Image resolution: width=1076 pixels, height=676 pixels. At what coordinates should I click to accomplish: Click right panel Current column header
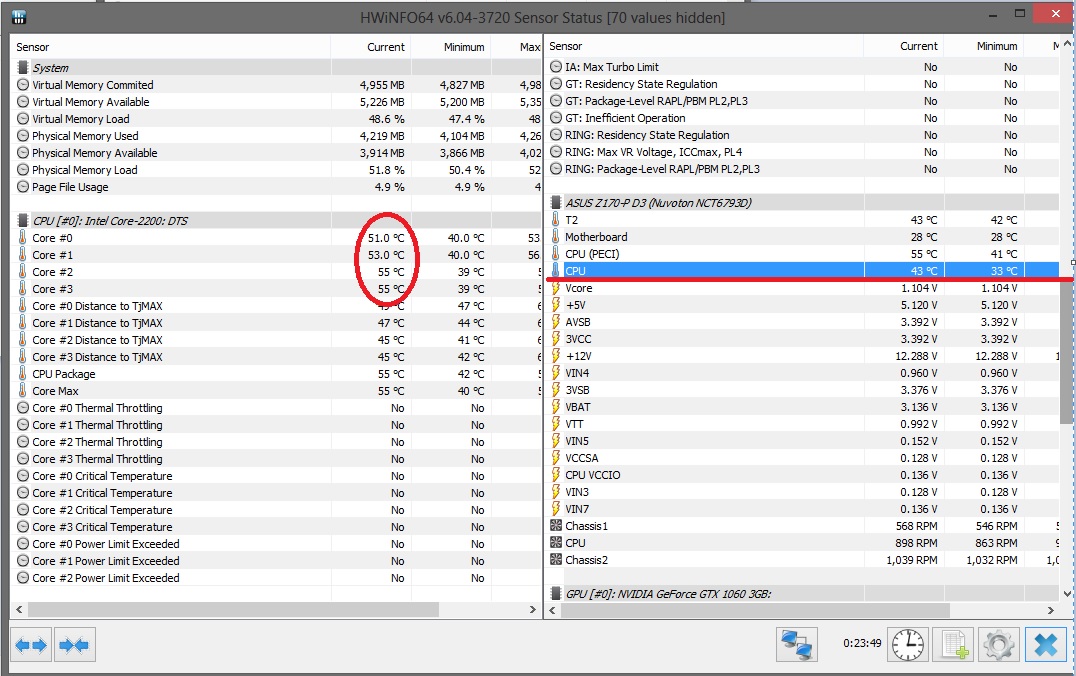[903, 46]
